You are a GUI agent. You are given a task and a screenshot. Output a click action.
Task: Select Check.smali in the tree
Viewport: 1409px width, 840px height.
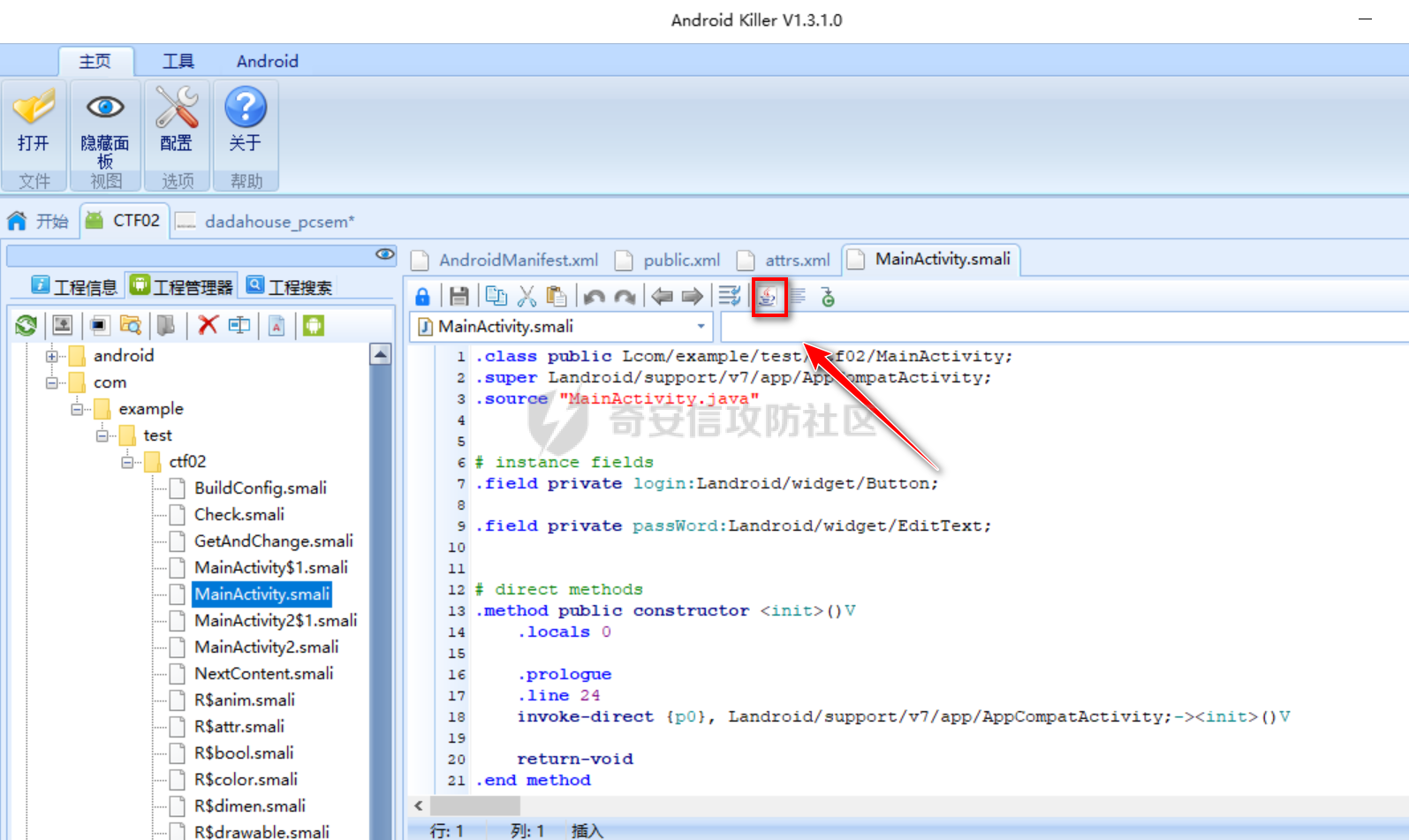[x=239, y=514]
